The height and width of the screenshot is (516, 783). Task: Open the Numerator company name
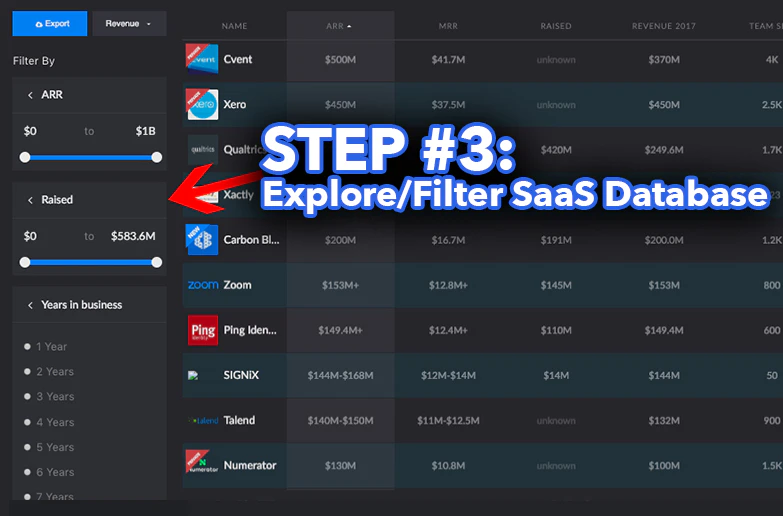point(250,466)
